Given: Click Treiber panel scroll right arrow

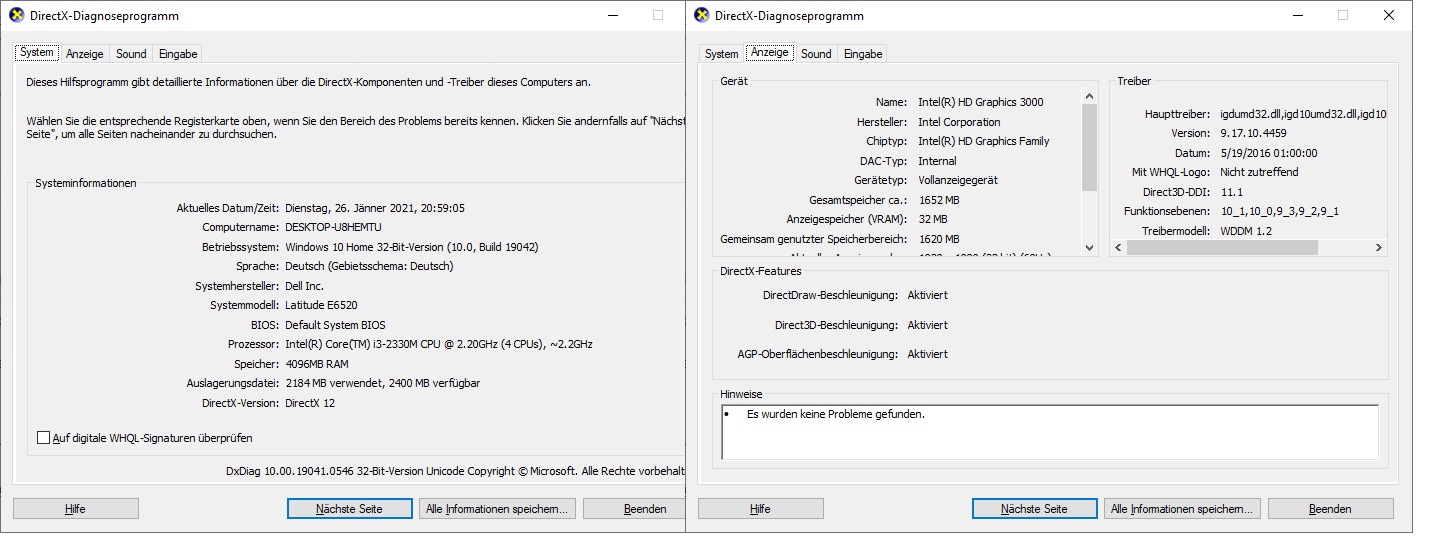Looking at the screenshot, I should [1378, 247].
